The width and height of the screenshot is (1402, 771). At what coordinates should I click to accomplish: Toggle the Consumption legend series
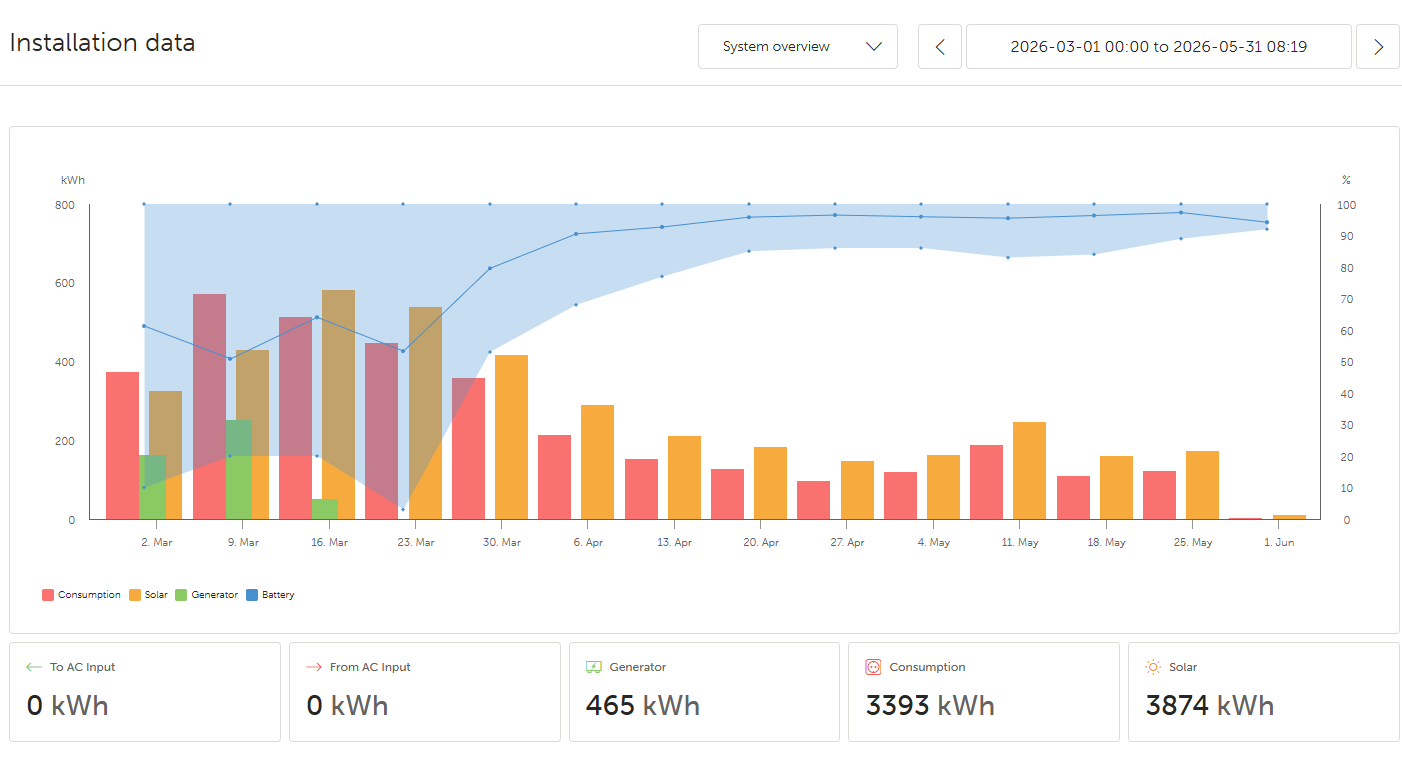tap(81, 595)
